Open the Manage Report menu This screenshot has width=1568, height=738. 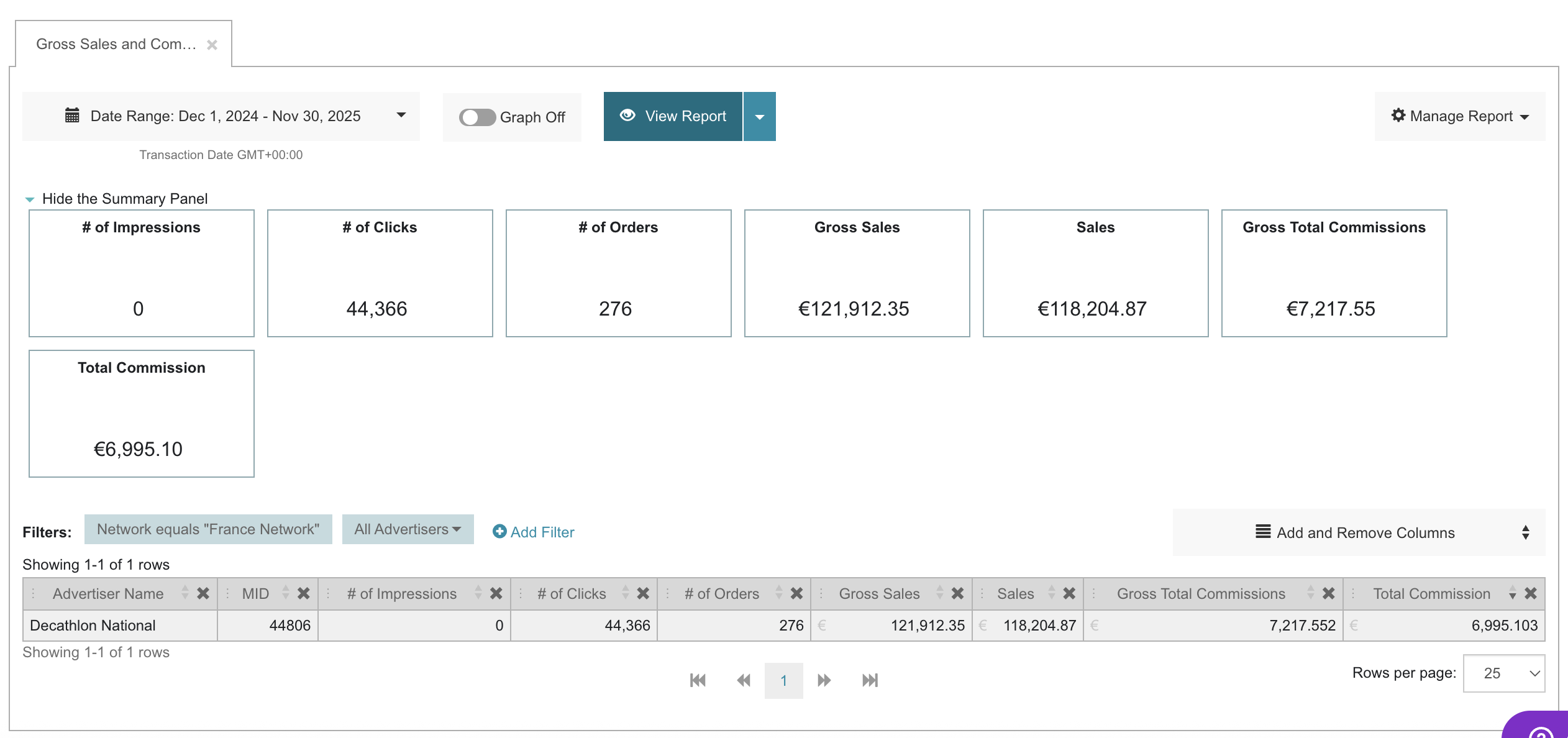point(1460,116)
